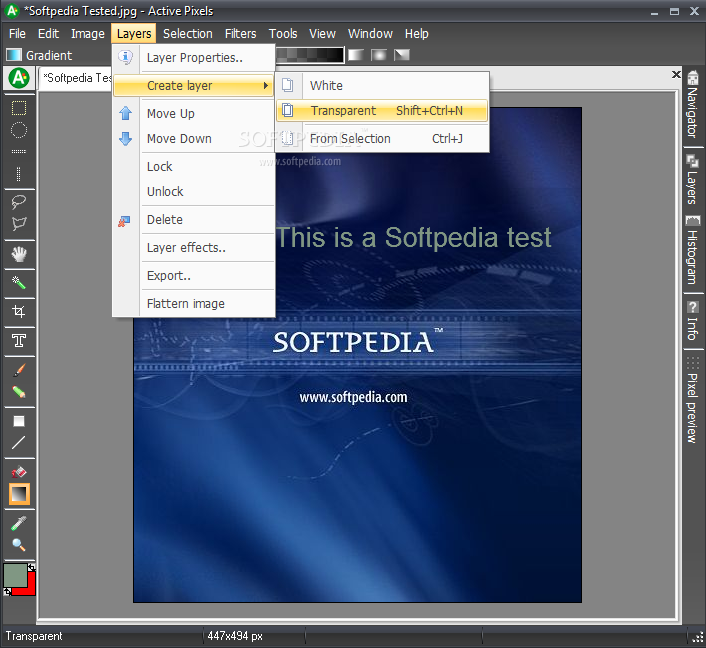Viewport: 706px width, 648px height.
Task: Select Unlock in Layers menu
Action: [x=194, y=192]
